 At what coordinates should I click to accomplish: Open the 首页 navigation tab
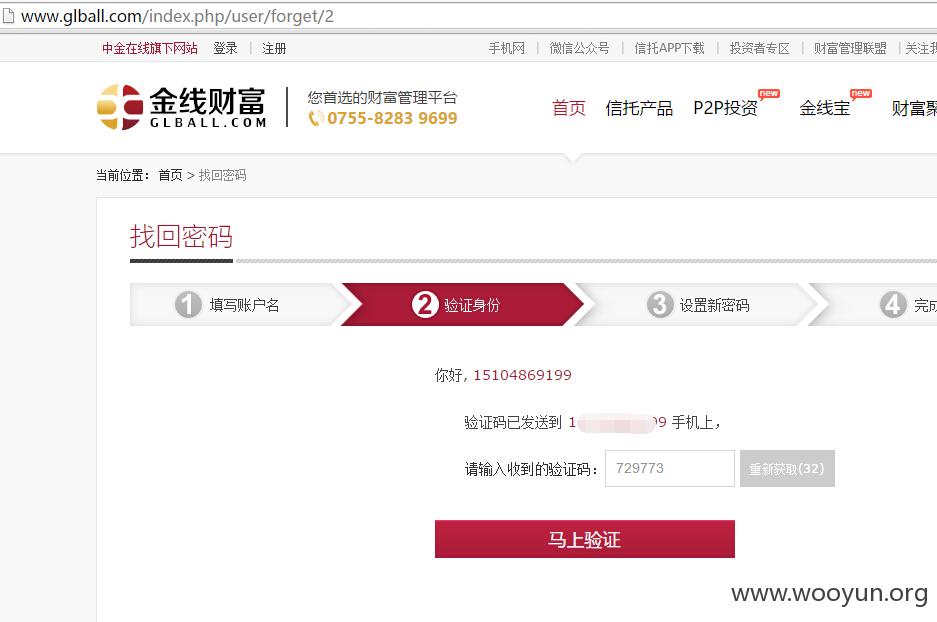click(568, 108)
